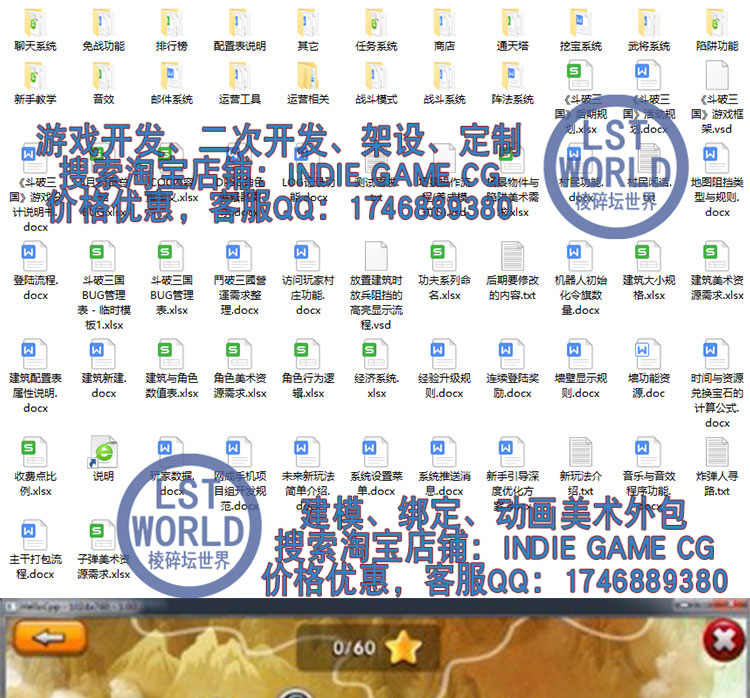Open the 新手教学 folder
Viewport: 750px width, 698px height.
[35, 83]
